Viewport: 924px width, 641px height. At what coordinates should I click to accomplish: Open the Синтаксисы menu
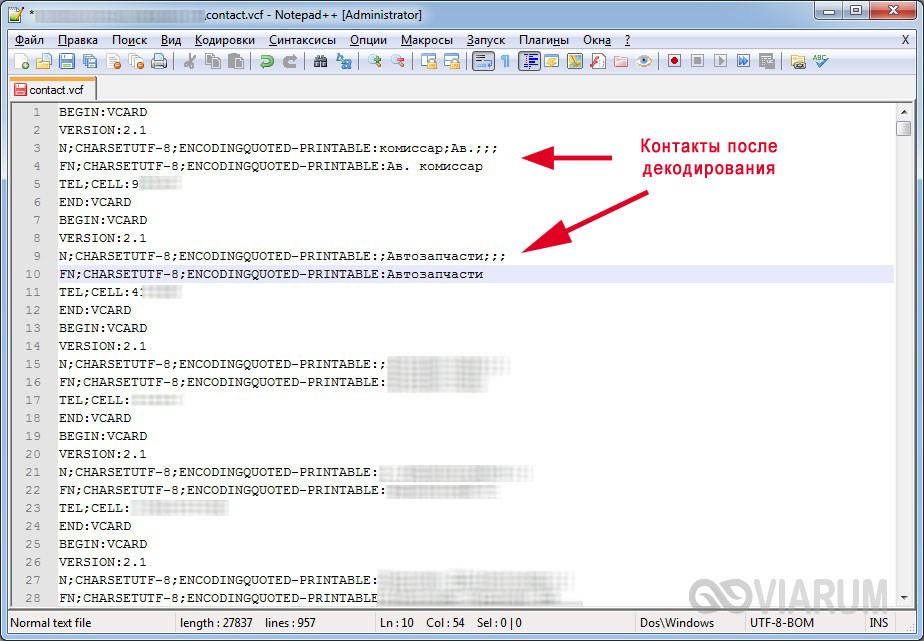coord(303,40)
